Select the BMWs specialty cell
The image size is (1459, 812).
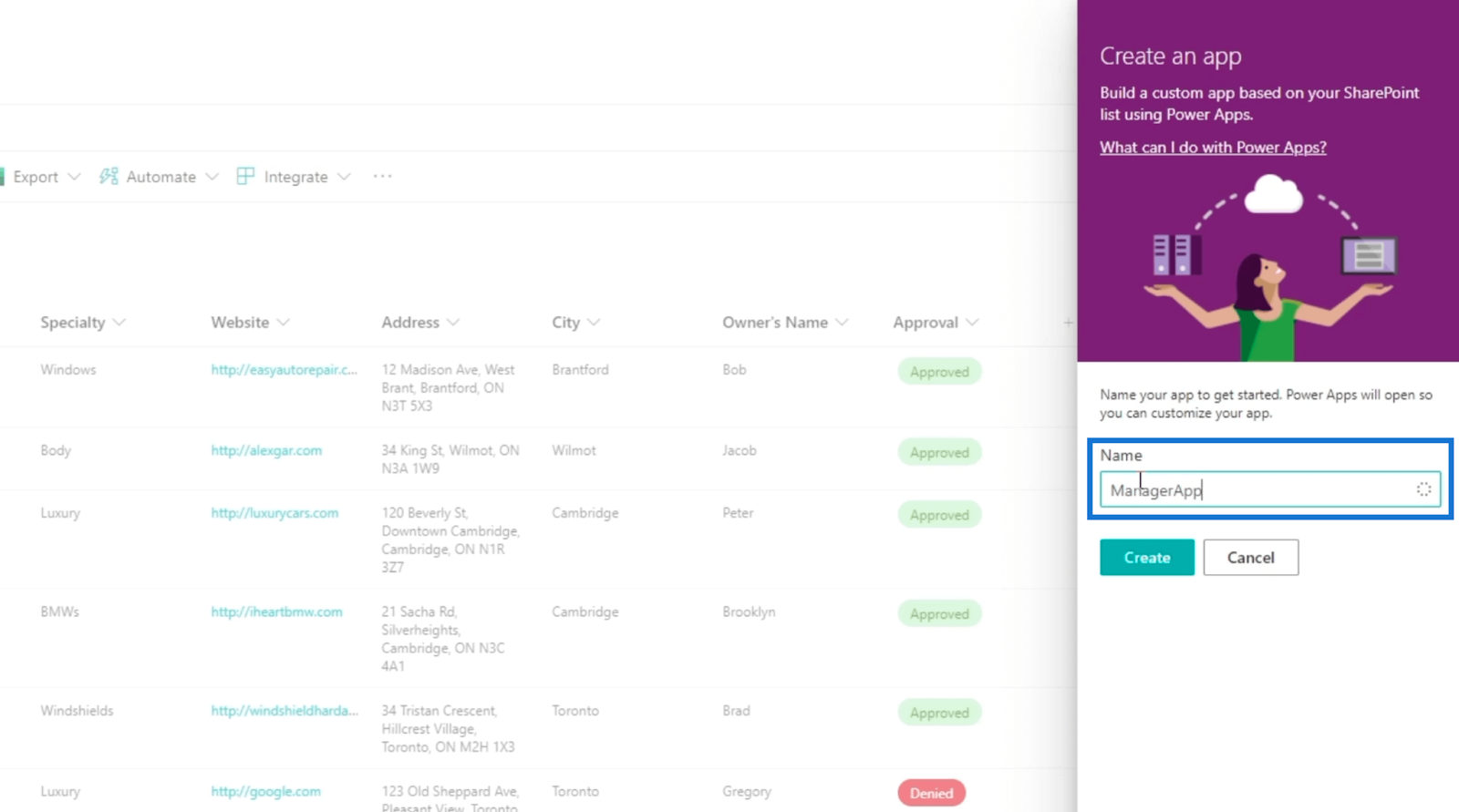click(x=60, y=612)
